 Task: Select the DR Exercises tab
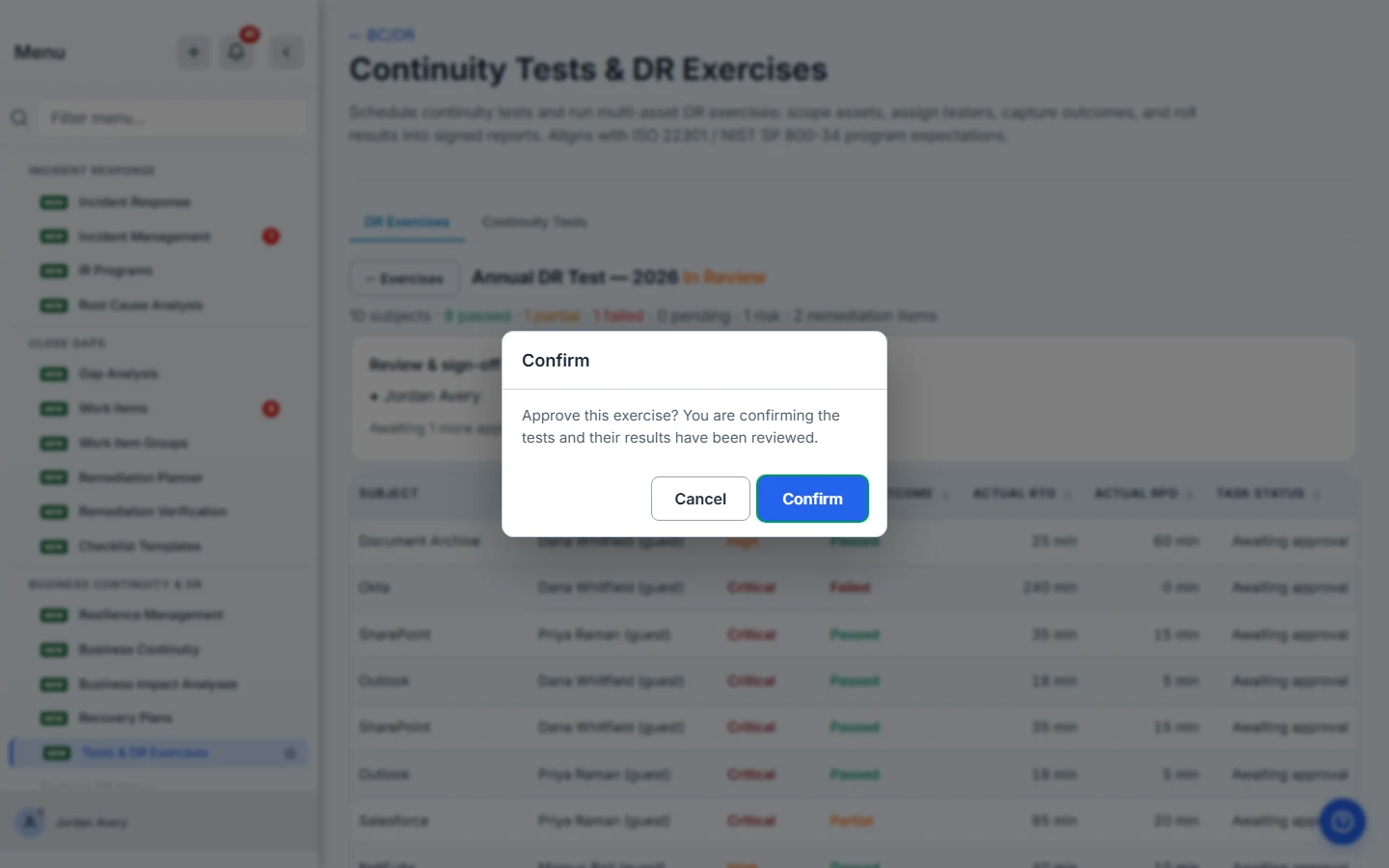pos(407,222)
